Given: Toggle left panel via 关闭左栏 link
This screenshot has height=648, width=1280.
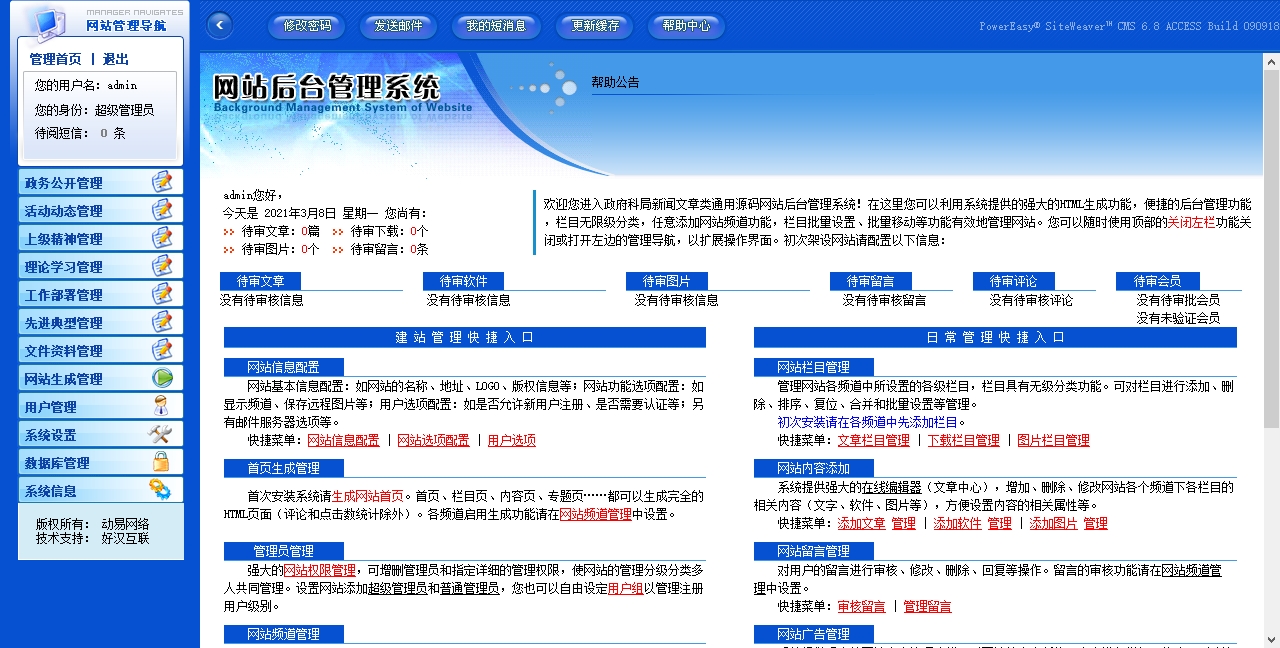Looking at the screenshot, I should tap(1191, 223).
